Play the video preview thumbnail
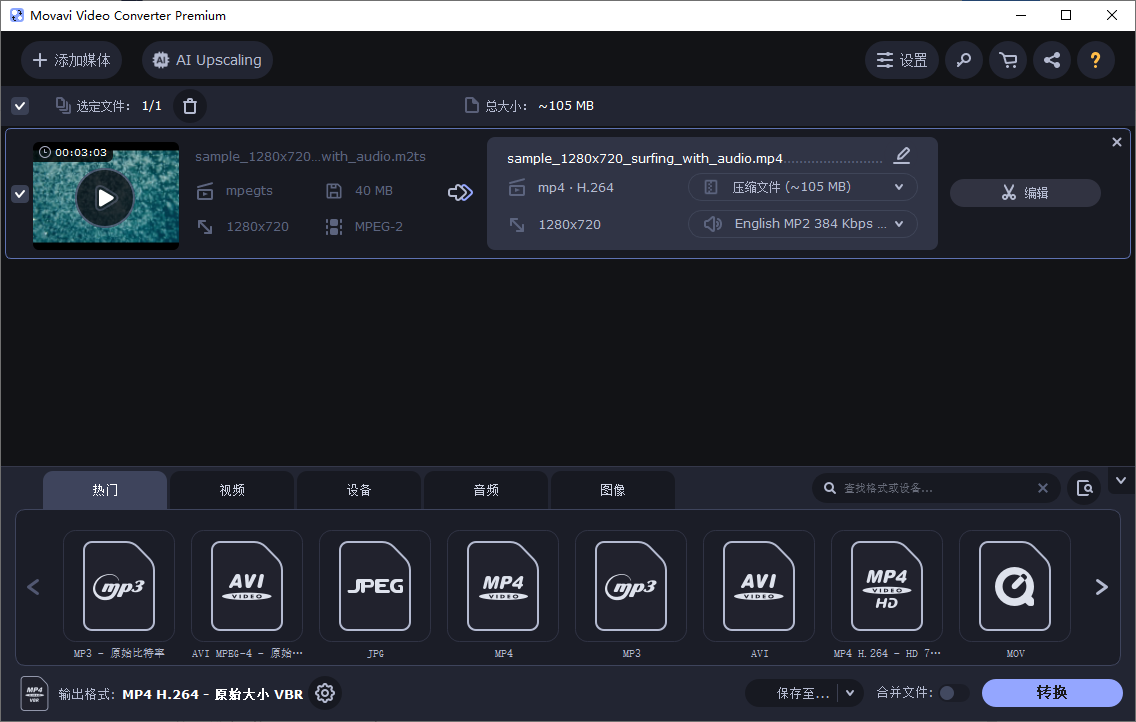1136x722 pixels. (105, 196)
